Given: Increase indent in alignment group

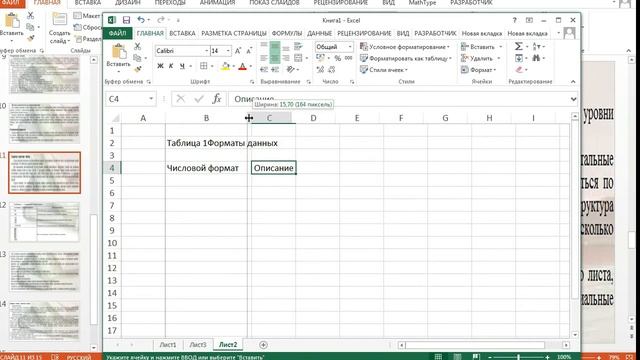Looking at the screenshot, I should pyautogui.click(x=275, y=70).
